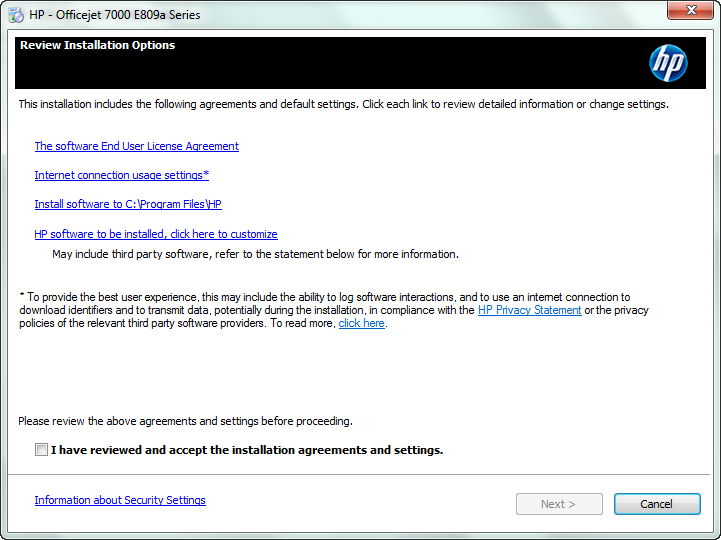721x540 pixels.
Task: Click the 'Review Installation Options' heading
Action: (x=97, y=45)
